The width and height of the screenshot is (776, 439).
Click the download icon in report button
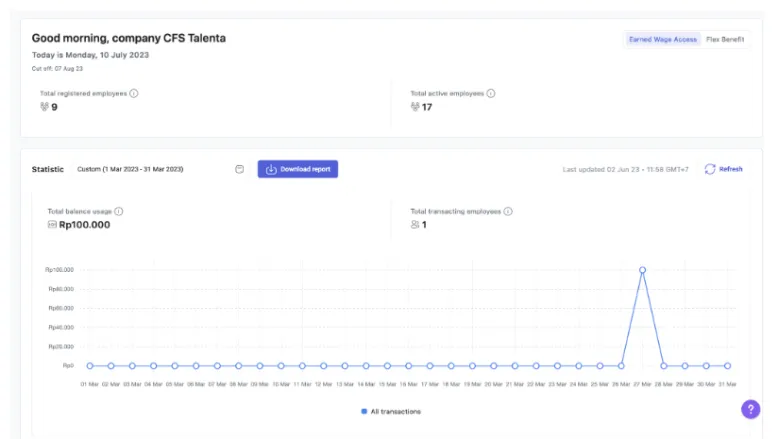pos(271,169)
